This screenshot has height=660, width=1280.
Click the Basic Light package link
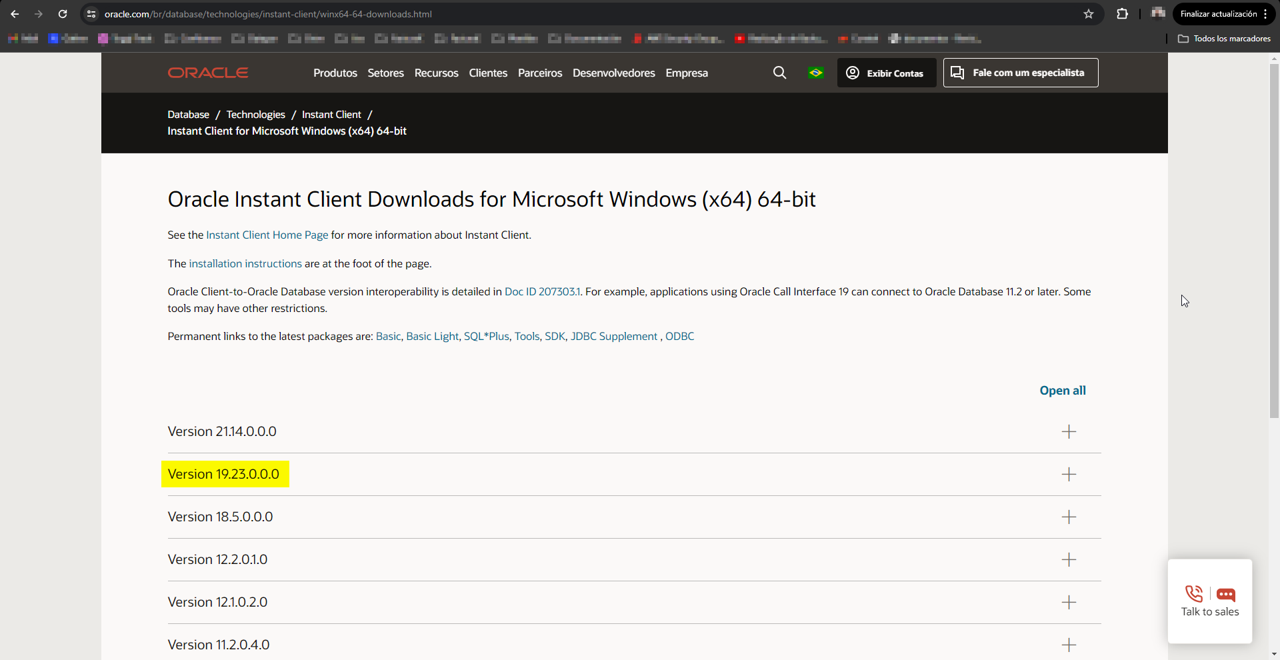[432, 336]
